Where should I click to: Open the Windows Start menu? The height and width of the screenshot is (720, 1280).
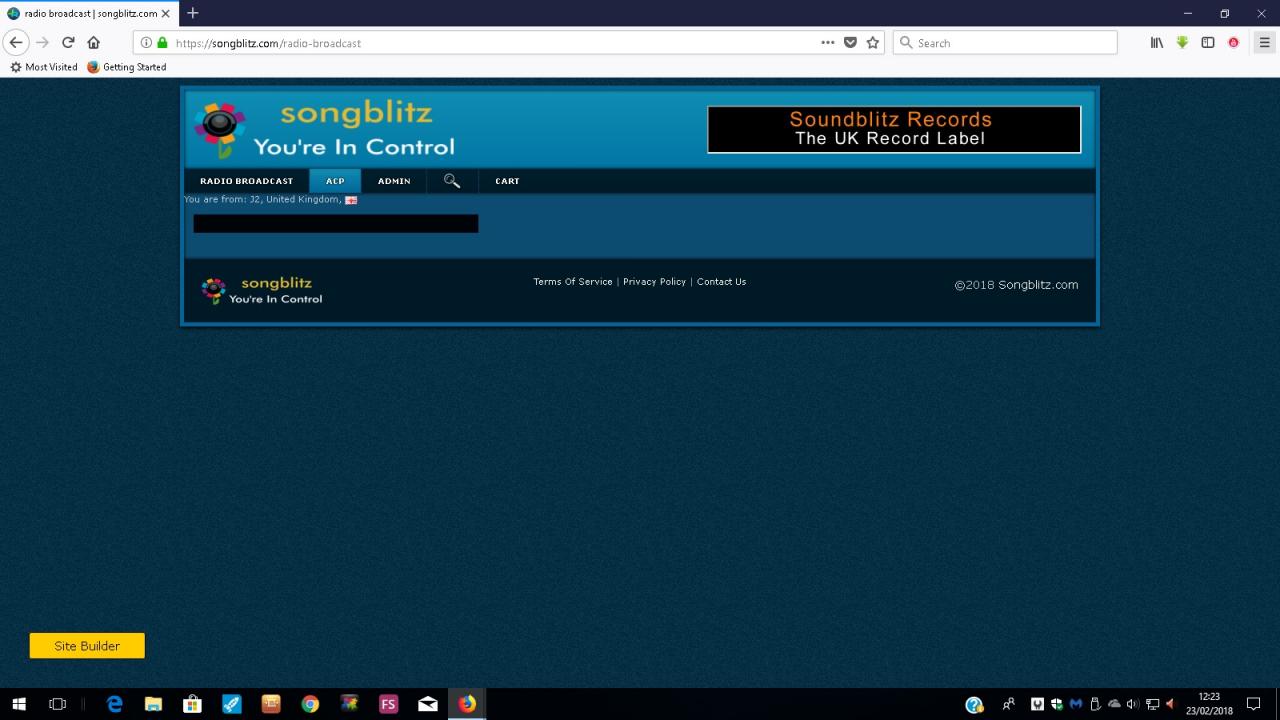coord(18,704)
